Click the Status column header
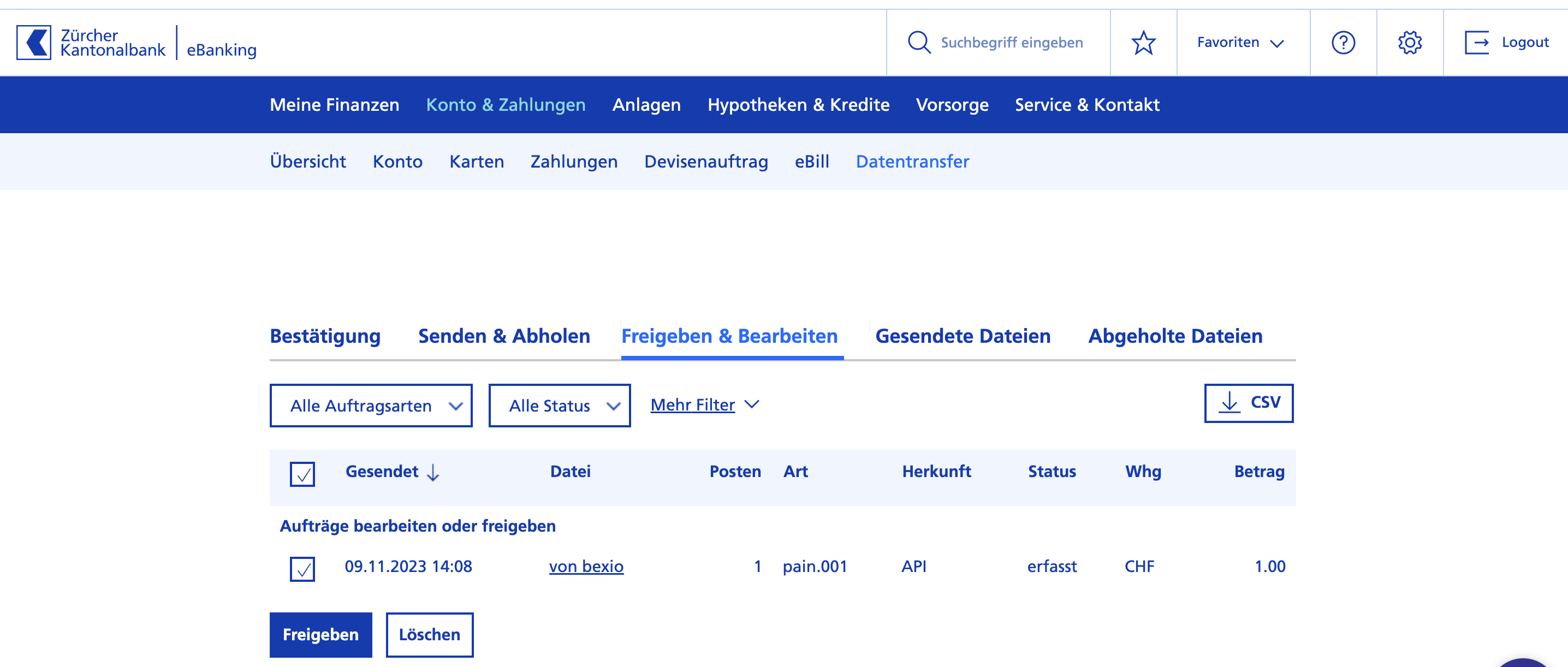1568x667 pixels. pyautogui.click(x=1052, y=472)
